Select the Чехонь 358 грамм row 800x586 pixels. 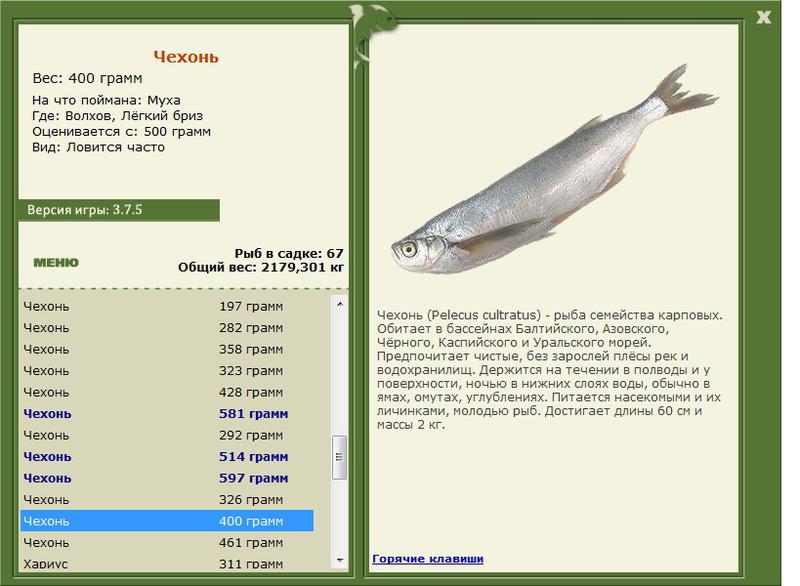(167, 349)
